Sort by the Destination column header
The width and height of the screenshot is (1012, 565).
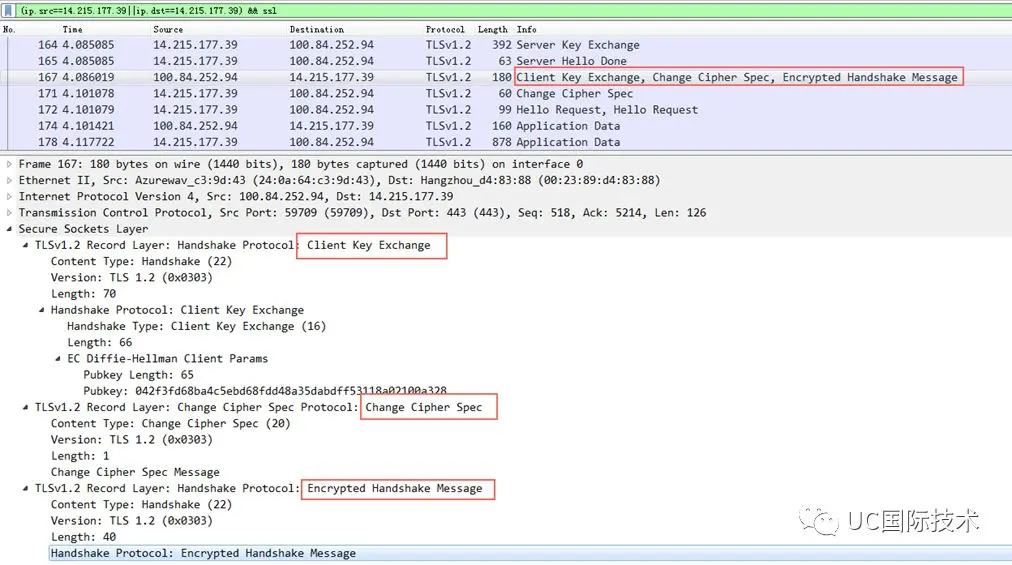pyautogui.click(x=316, y=30)
